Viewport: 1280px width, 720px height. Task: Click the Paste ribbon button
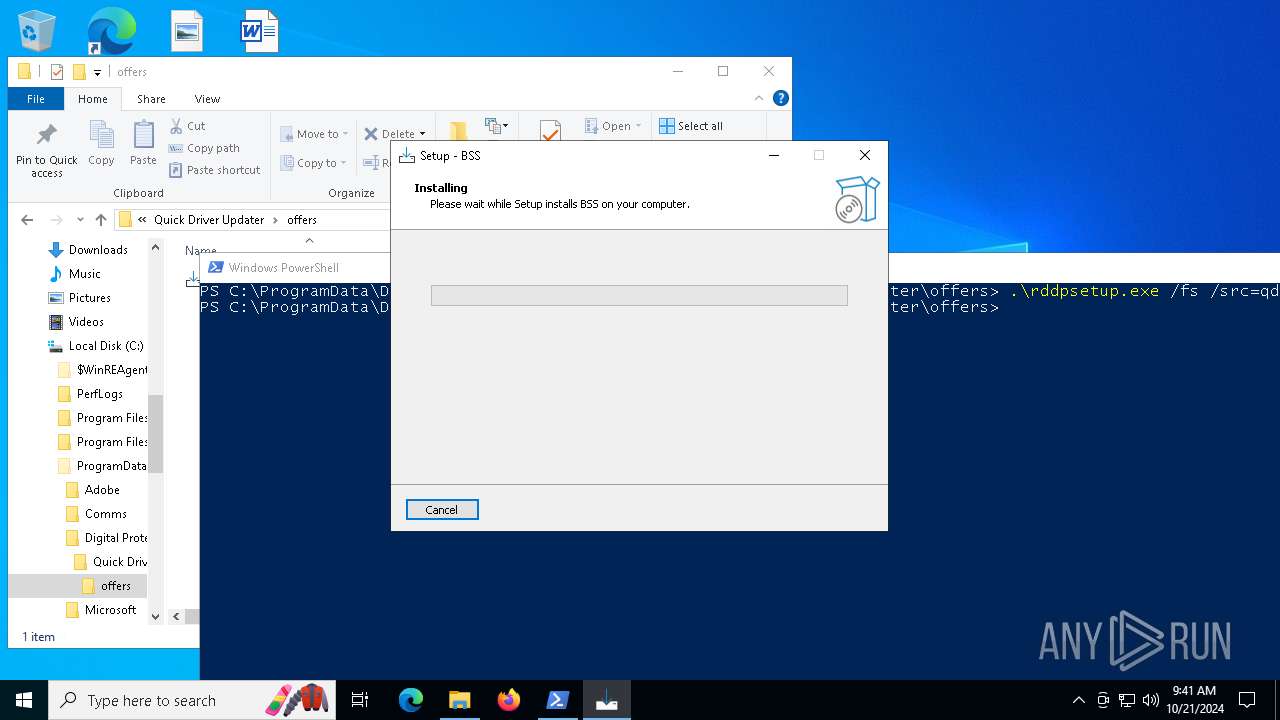pos(143,143)
